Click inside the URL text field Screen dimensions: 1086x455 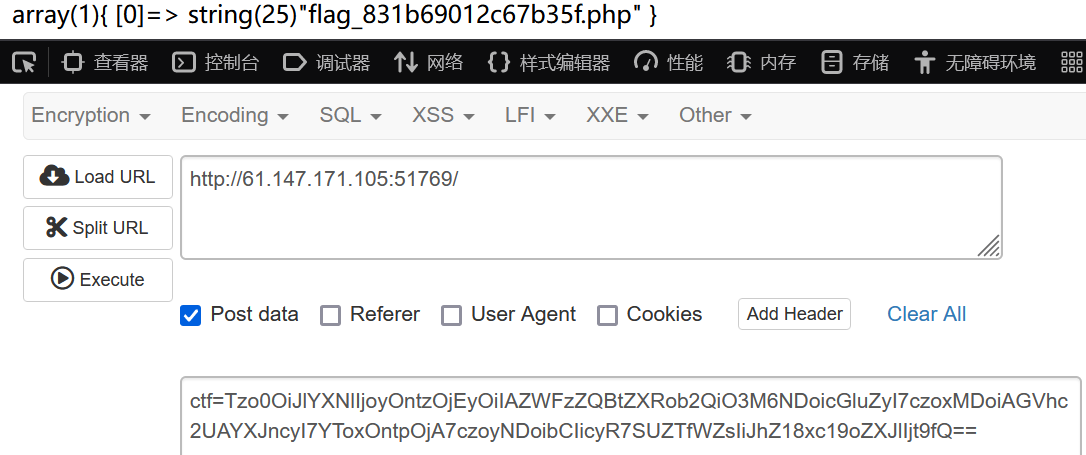(590, 207)
